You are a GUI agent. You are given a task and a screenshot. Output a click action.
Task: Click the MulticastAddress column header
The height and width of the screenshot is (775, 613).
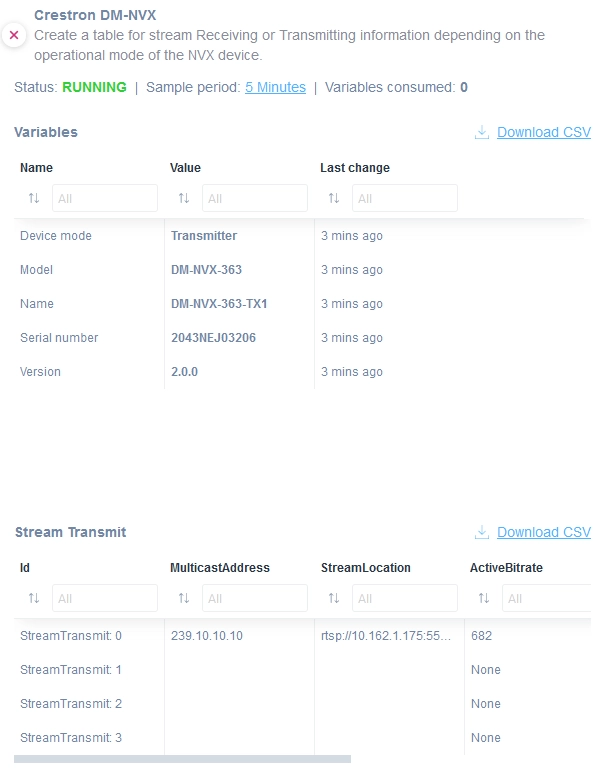point(220,567)
